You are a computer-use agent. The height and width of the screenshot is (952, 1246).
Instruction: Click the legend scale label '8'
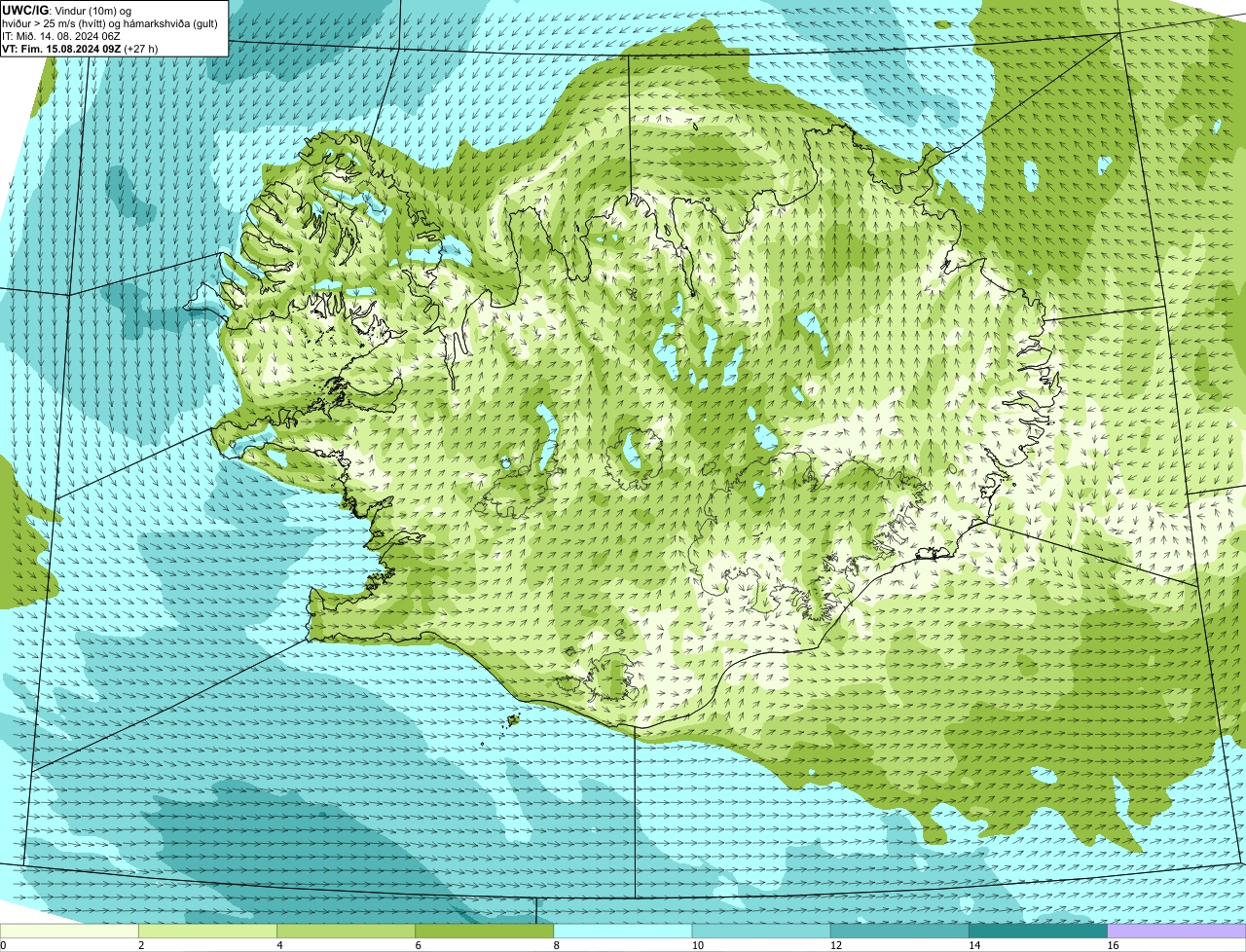point(557,945)
